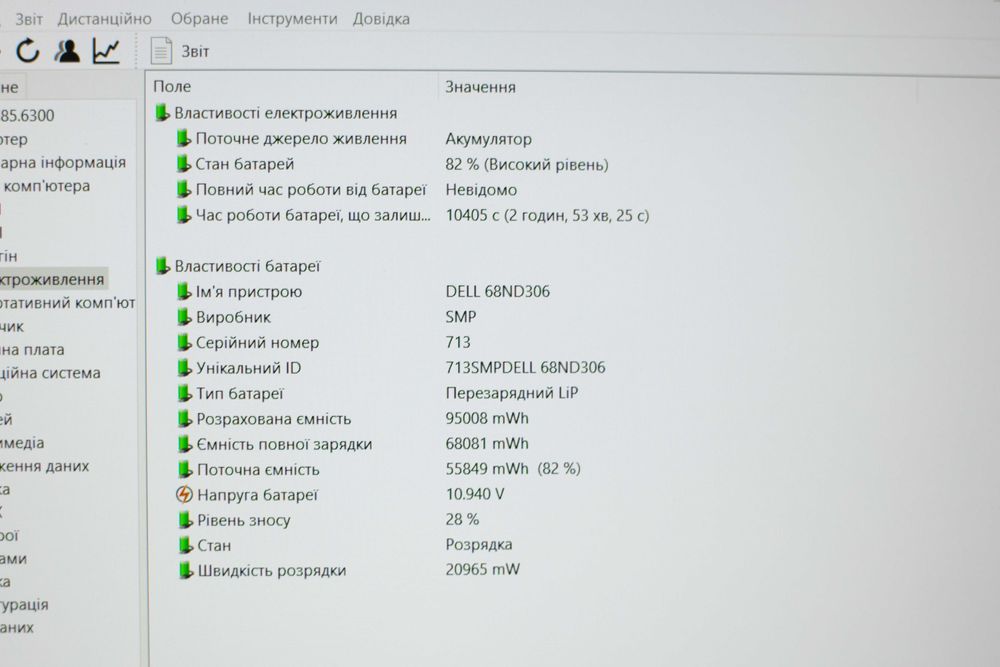Select sidebar item ending 'отативний комп'ют'
This screenshot has width=1000, height=667.
pos(68,303)
